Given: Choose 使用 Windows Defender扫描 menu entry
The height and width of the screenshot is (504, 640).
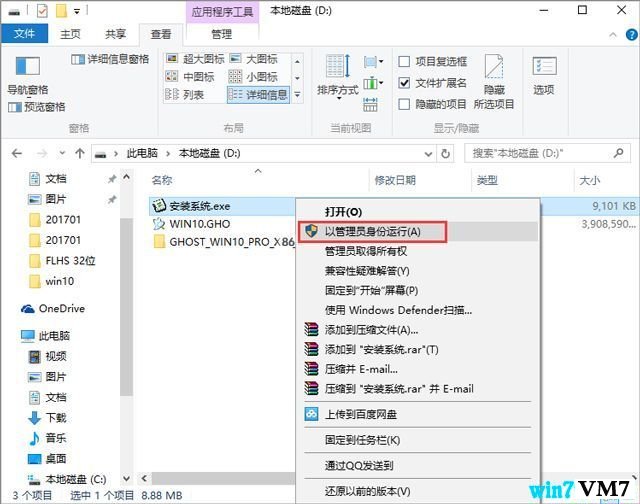Looking at the screenshot, I should click(x=419, y=311).
